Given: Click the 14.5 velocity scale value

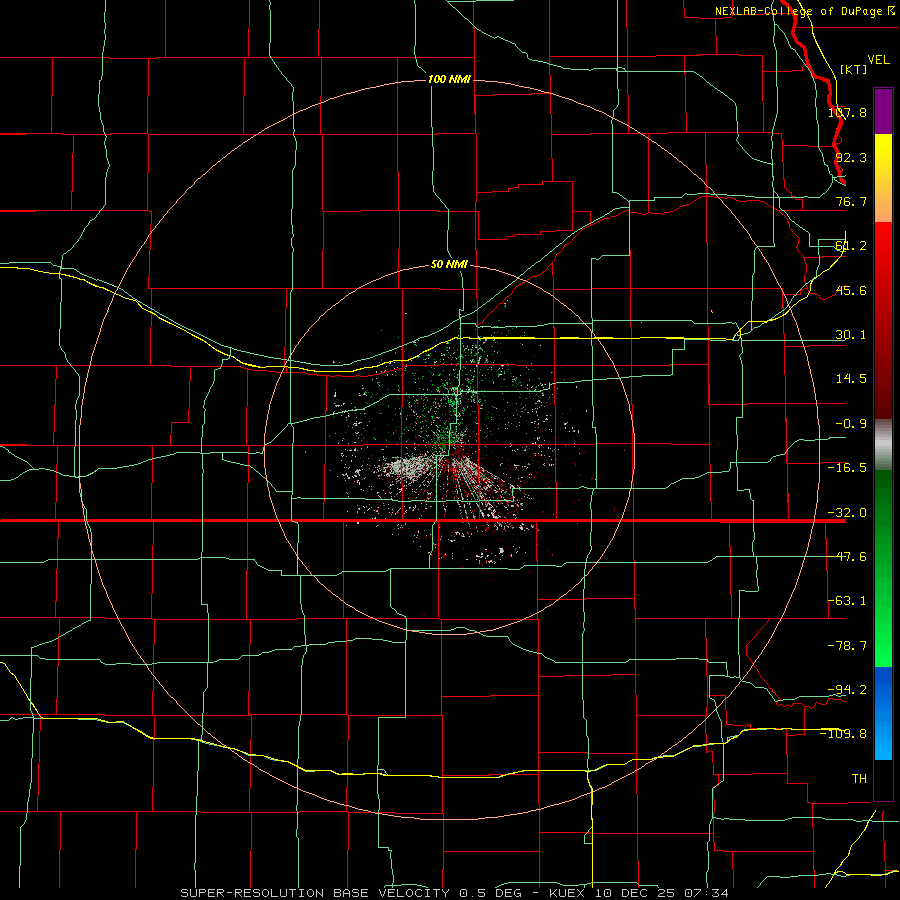Looking at the screenshot, I should (851, 379).
